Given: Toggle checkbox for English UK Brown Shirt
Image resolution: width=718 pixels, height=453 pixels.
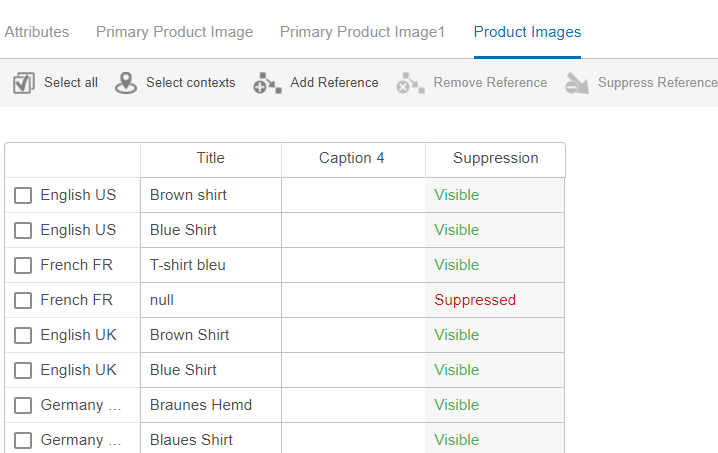Looking at the screenshot, I should click(x=23, y=336).
